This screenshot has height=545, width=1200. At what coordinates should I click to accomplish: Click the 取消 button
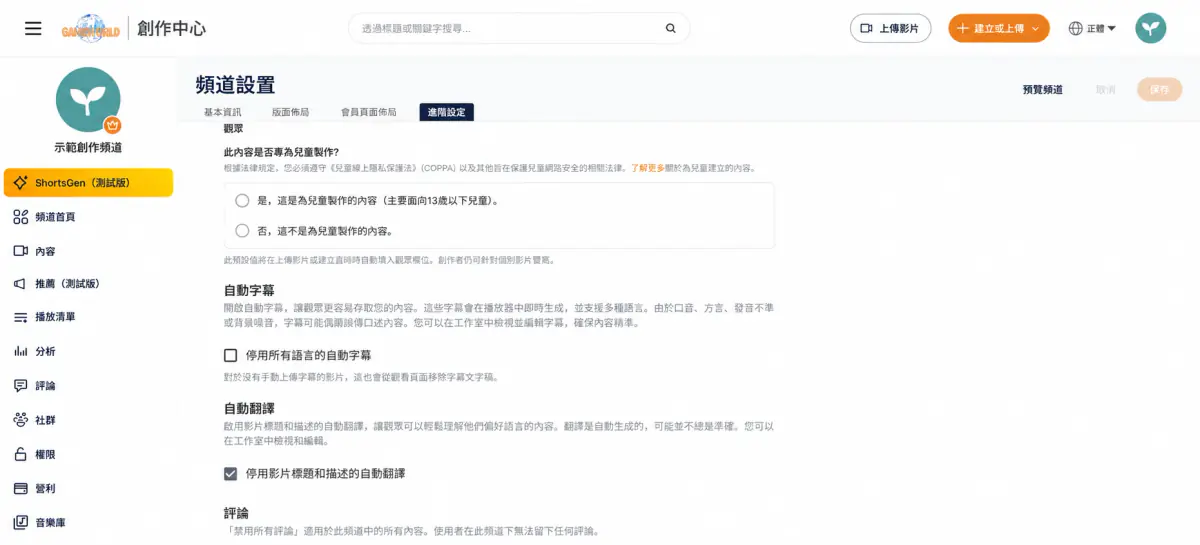tap(1106, 90)
